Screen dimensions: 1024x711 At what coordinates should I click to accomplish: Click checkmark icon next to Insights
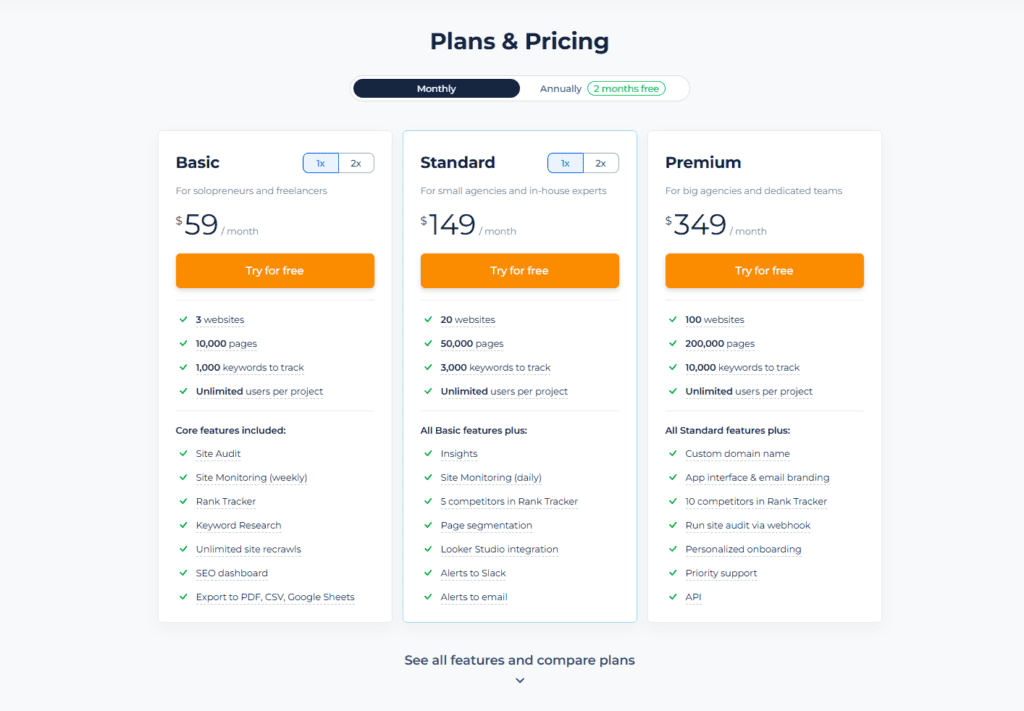coord(428,454)
